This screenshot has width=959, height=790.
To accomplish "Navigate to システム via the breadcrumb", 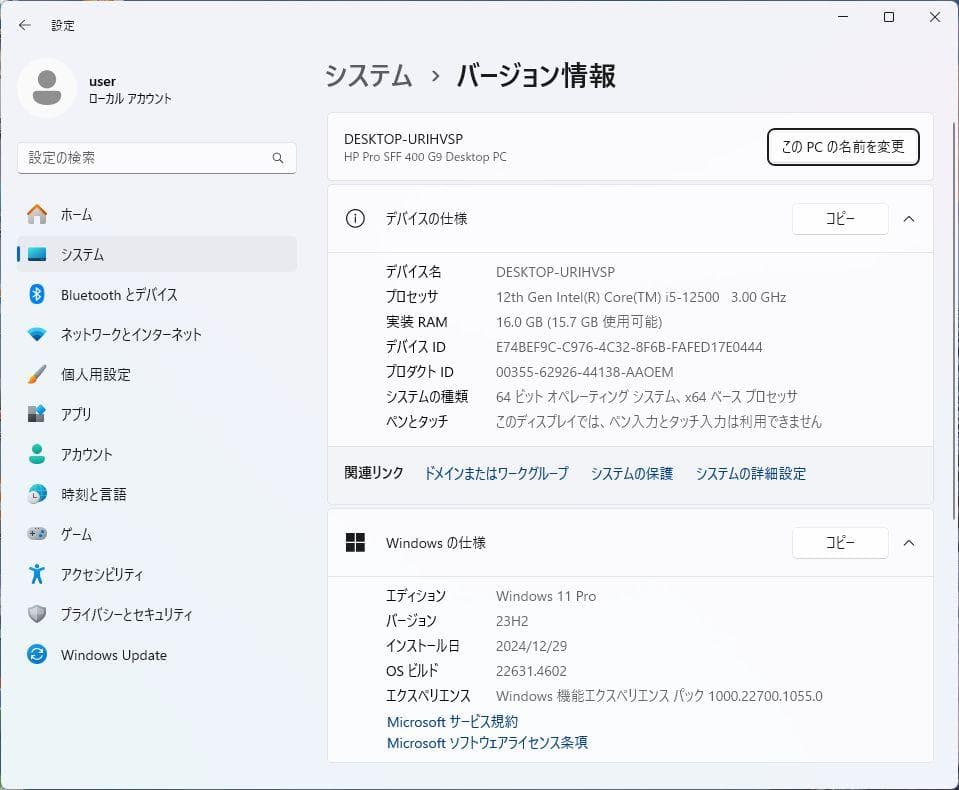I will point(367,76).
